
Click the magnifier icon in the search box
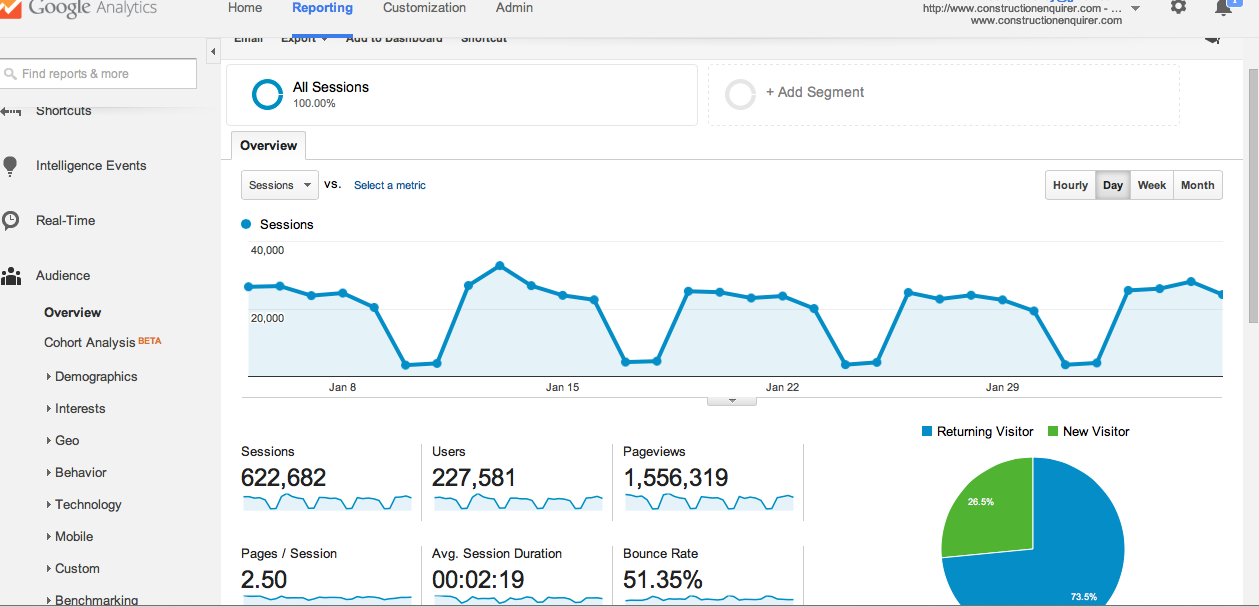click(11, 74)
